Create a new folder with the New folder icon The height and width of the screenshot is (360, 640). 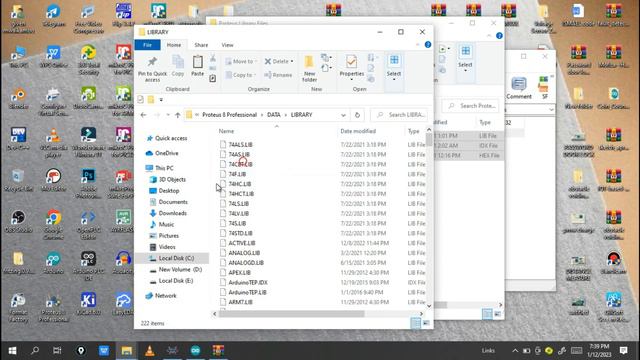(x=309, y=62)
